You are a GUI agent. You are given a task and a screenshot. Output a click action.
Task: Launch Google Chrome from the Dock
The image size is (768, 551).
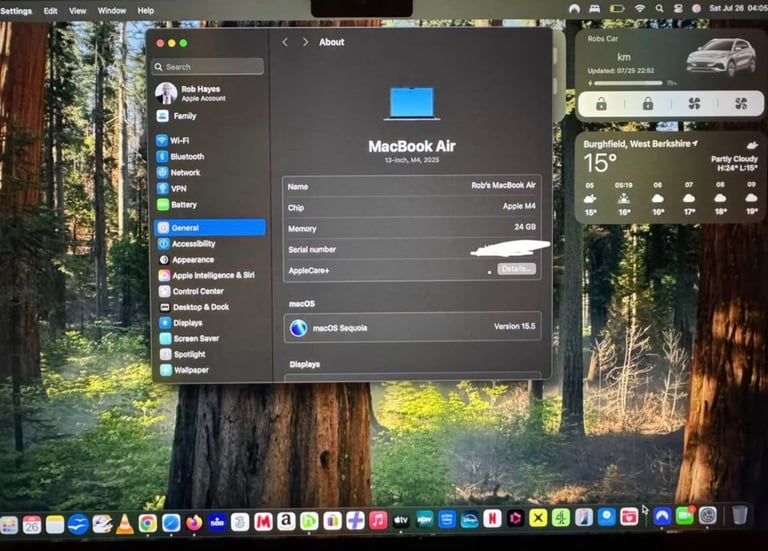pyautogui.click(x=147, y=524)
